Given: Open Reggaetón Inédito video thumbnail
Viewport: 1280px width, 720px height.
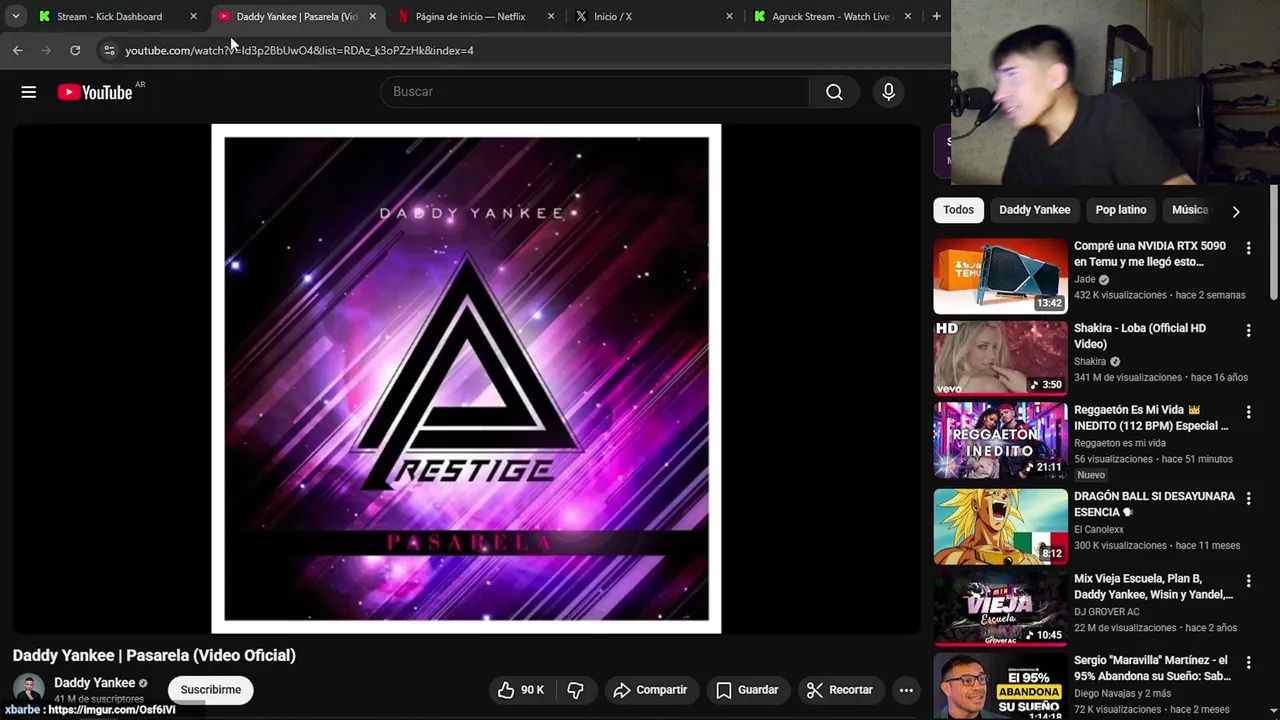Looking at the screenshot, I should (1000, 440).
